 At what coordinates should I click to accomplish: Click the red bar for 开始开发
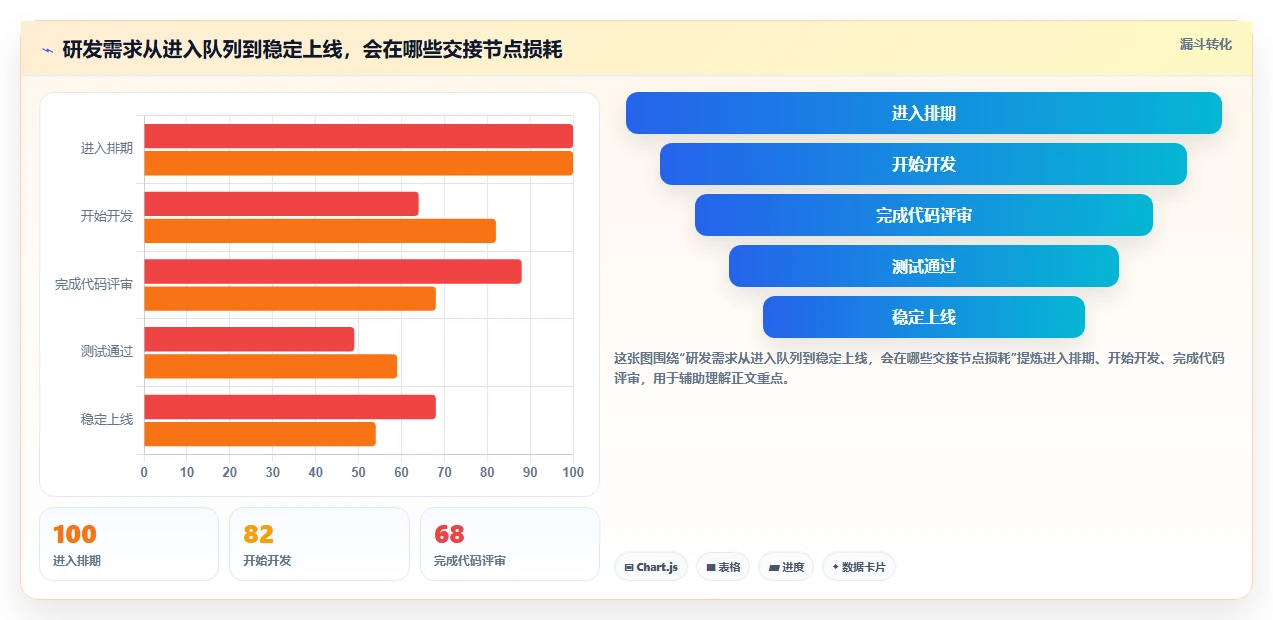coord(281,204)
